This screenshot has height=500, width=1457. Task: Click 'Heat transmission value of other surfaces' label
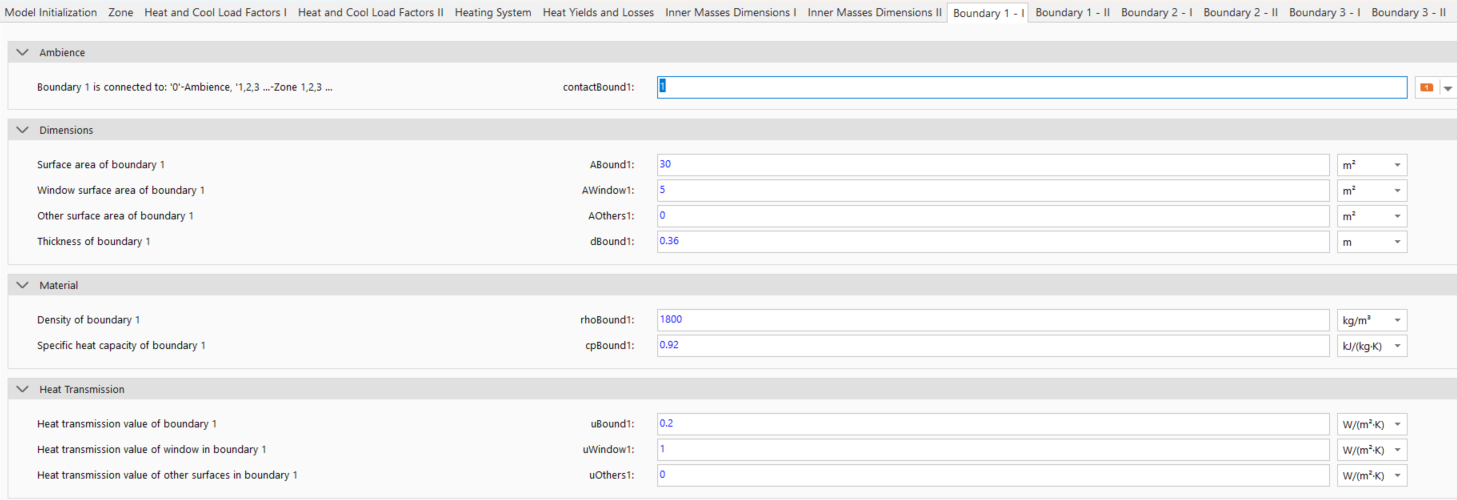(x=167, y=475)
